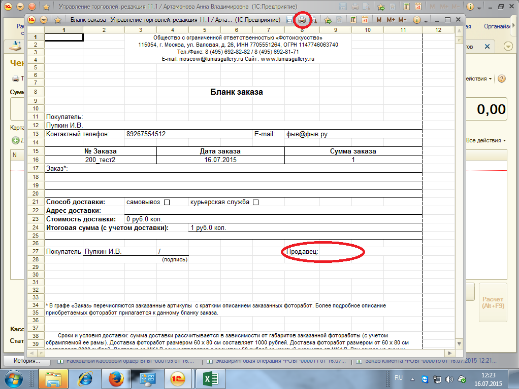Expand the arrow beside the main window info icon
Viewport: 519px width, 389px height.
coord(479,8)
